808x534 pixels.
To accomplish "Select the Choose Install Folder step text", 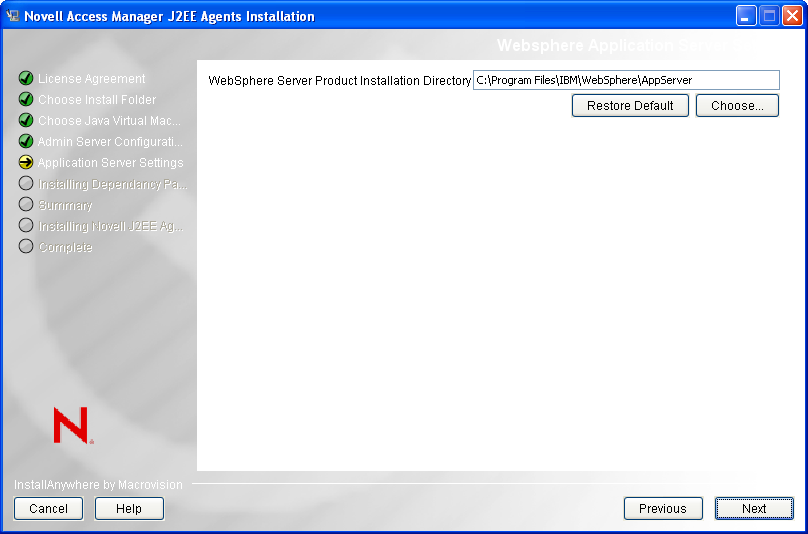I will point(97,100).
